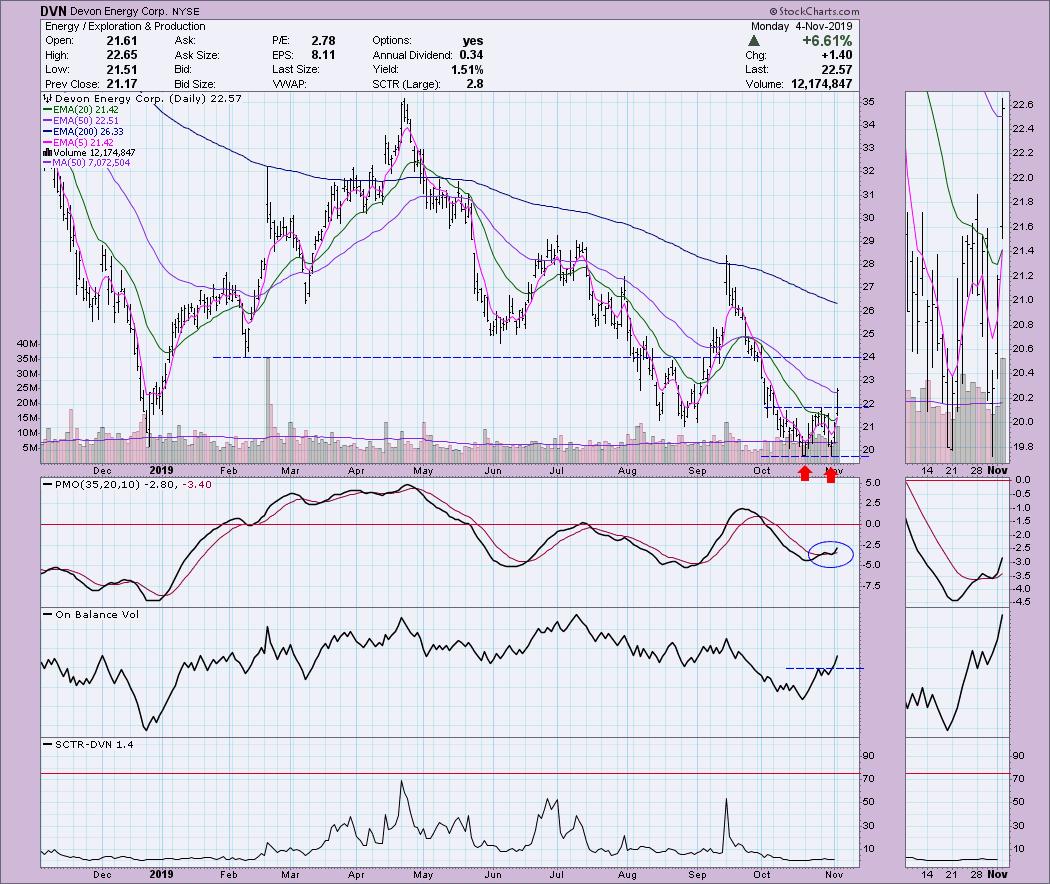Image resolution: width=1050 pixels, height=884 pixels.
Task: Click the DVN ticker symbol in header
Action: (54, 11)
